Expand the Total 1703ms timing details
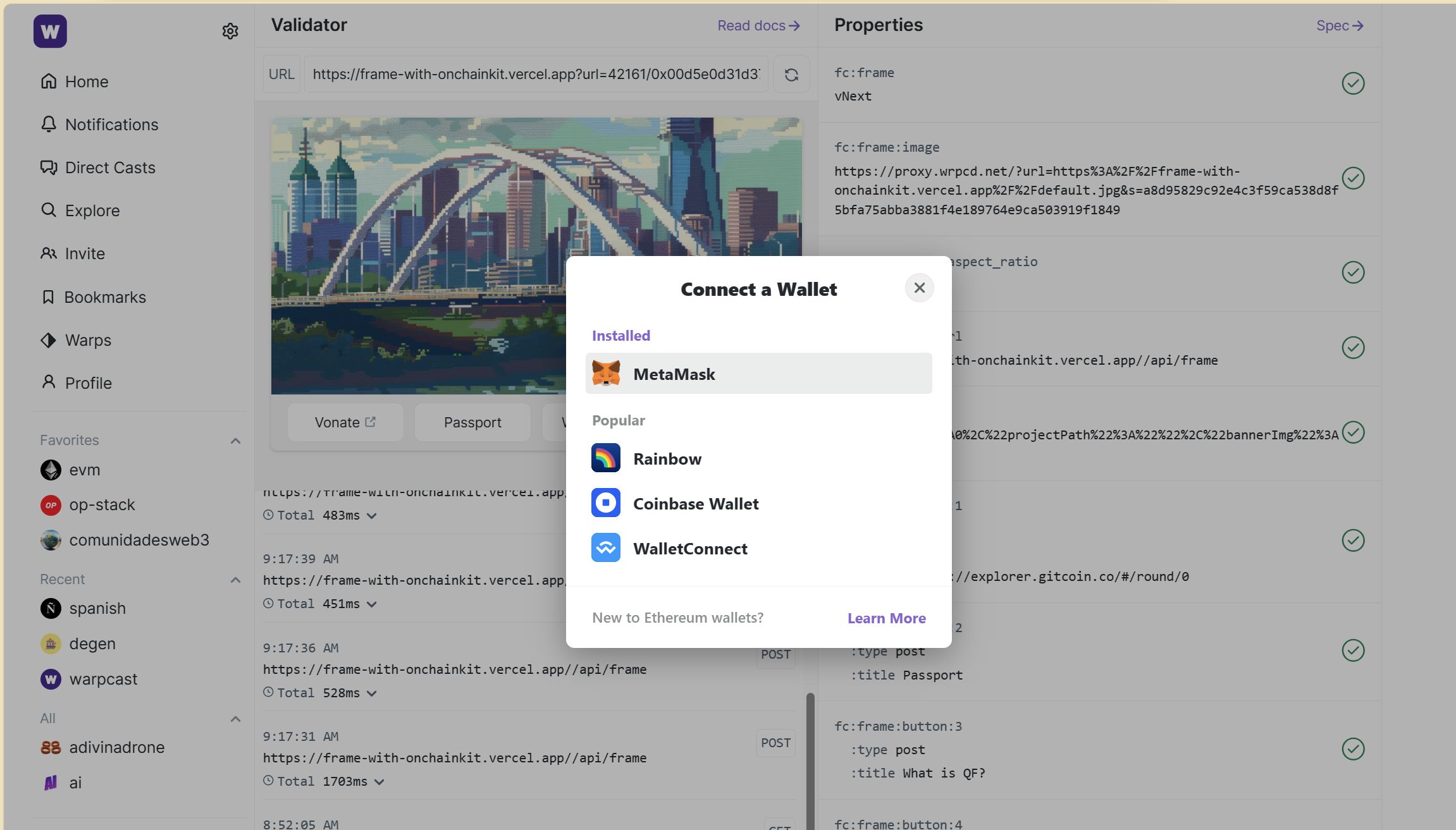Image resolution: width=1456 pixels, height=830 pixels. (379, 782)
